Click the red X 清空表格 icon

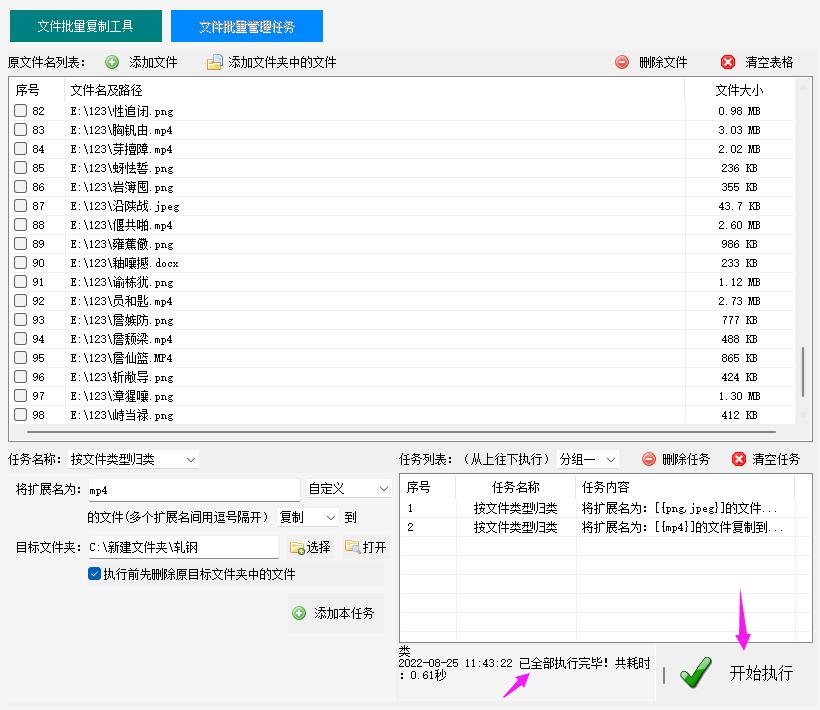click(727, 62)
